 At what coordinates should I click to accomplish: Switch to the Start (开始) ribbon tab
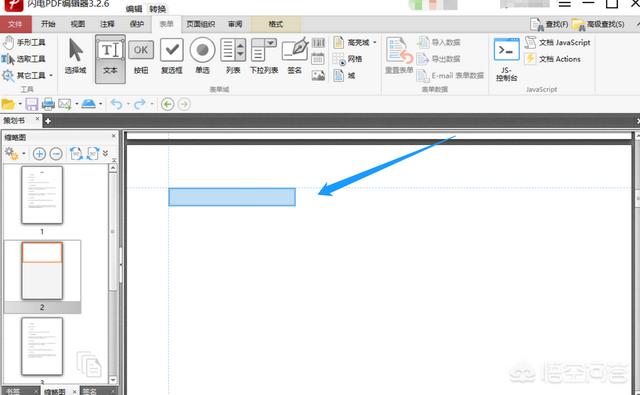(48, 24)
